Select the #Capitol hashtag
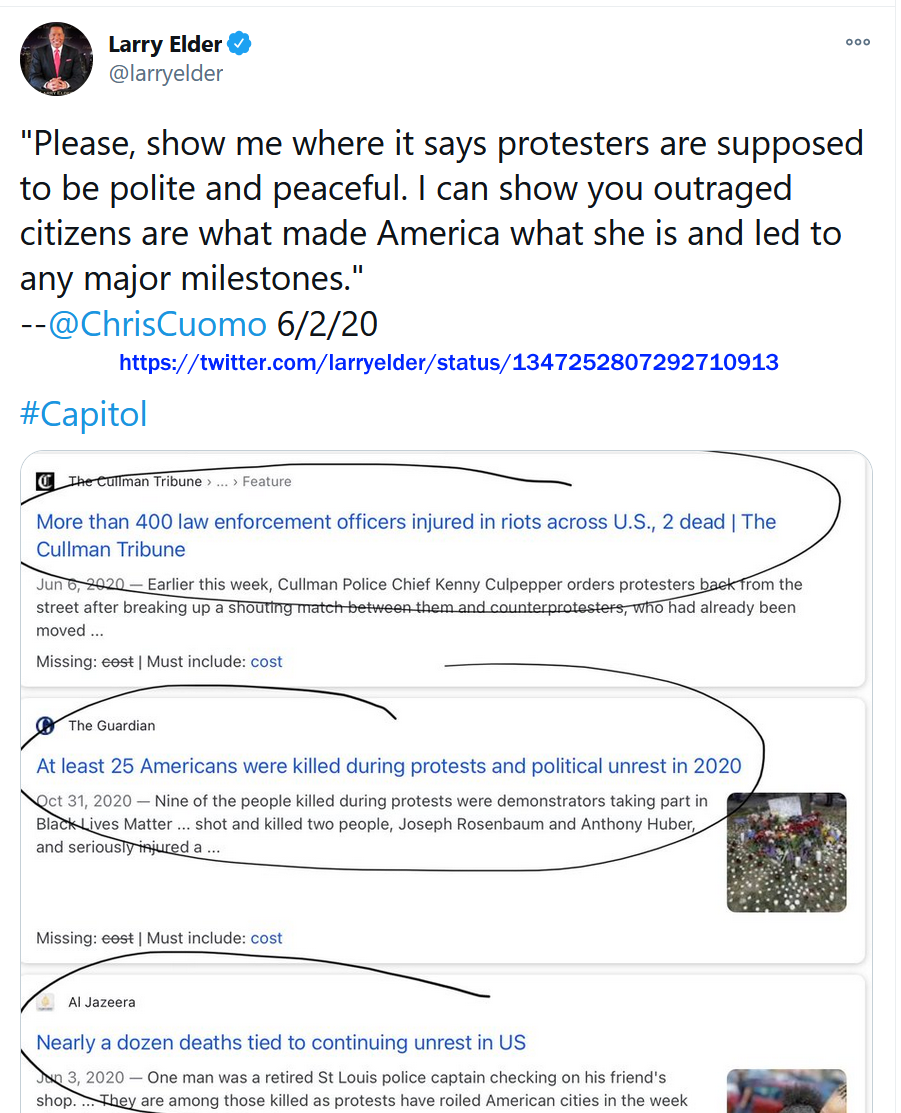The height and width of the screenshot is (1113, 901). click(x=83, y=413)
